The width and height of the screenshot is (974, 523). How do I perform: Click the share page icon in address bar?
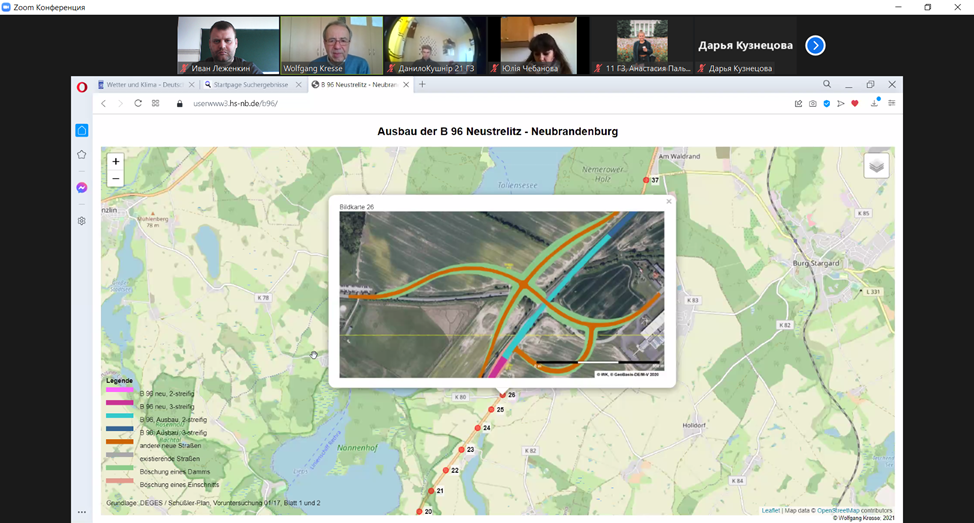[x=798, y=104]
